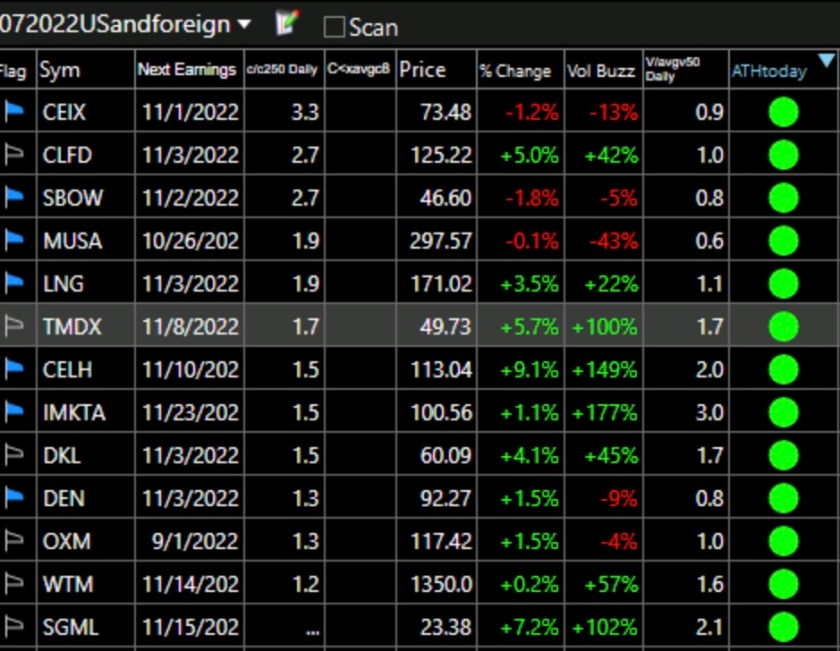This screenshot has width=840, height=651.
Task: Open the 072022USandforeign watchlist dropdown
Action: [x=244, y=24]
